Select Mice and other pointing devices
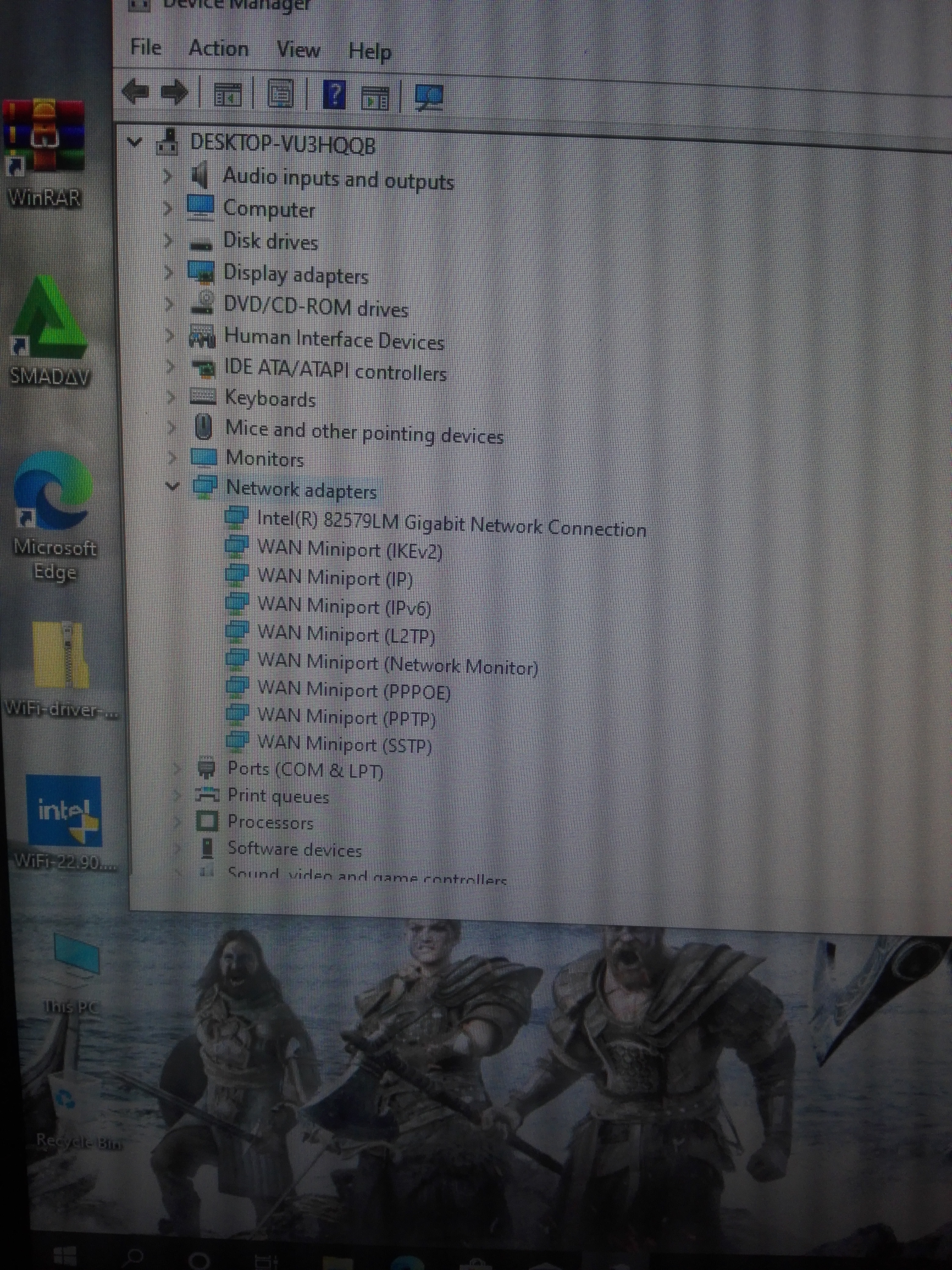Screen dimensions: 952x1270 [364, 432]
